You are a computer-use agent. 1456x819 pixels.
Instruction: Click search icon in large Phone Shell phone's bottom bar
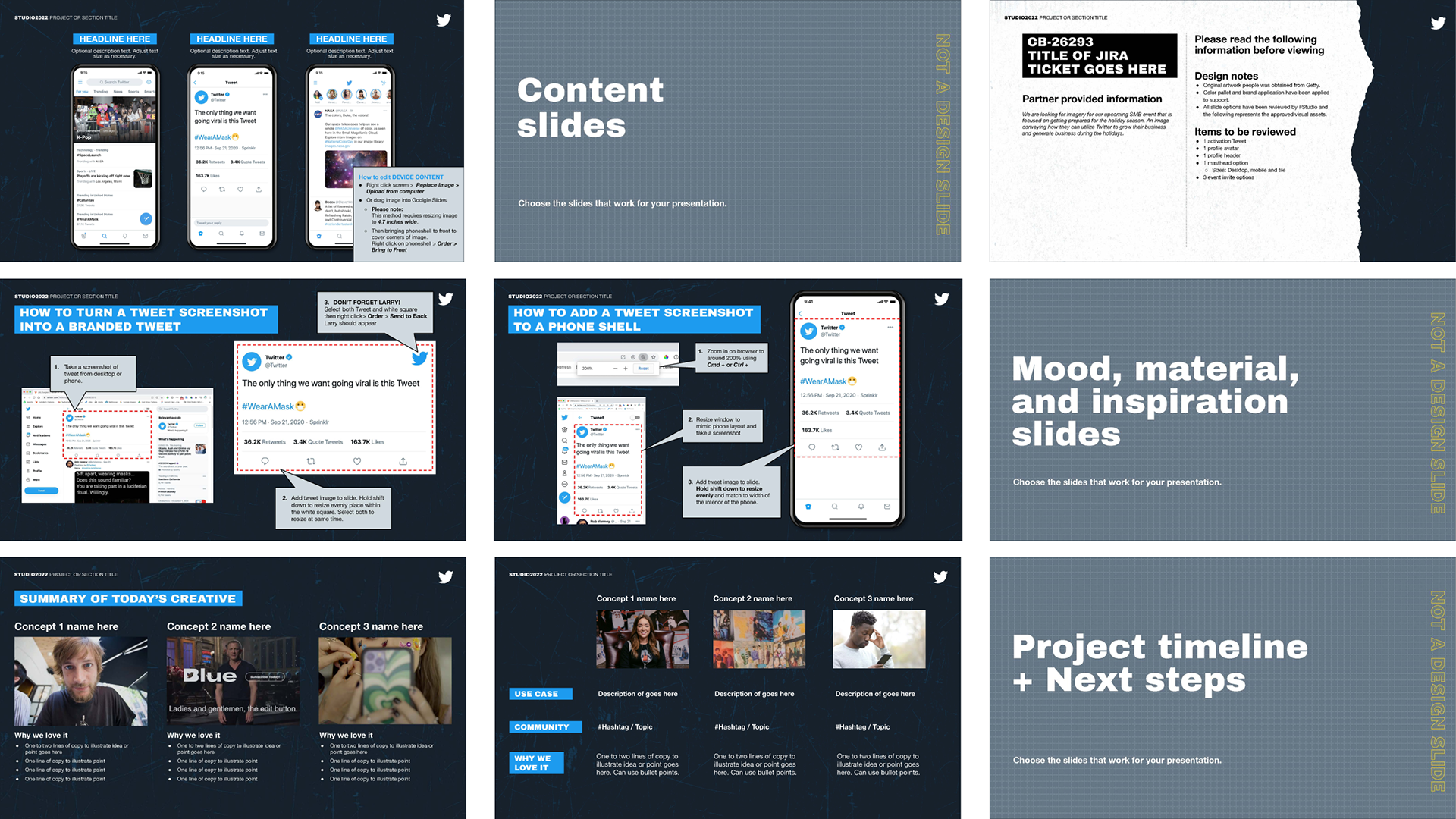coord(834,507)
